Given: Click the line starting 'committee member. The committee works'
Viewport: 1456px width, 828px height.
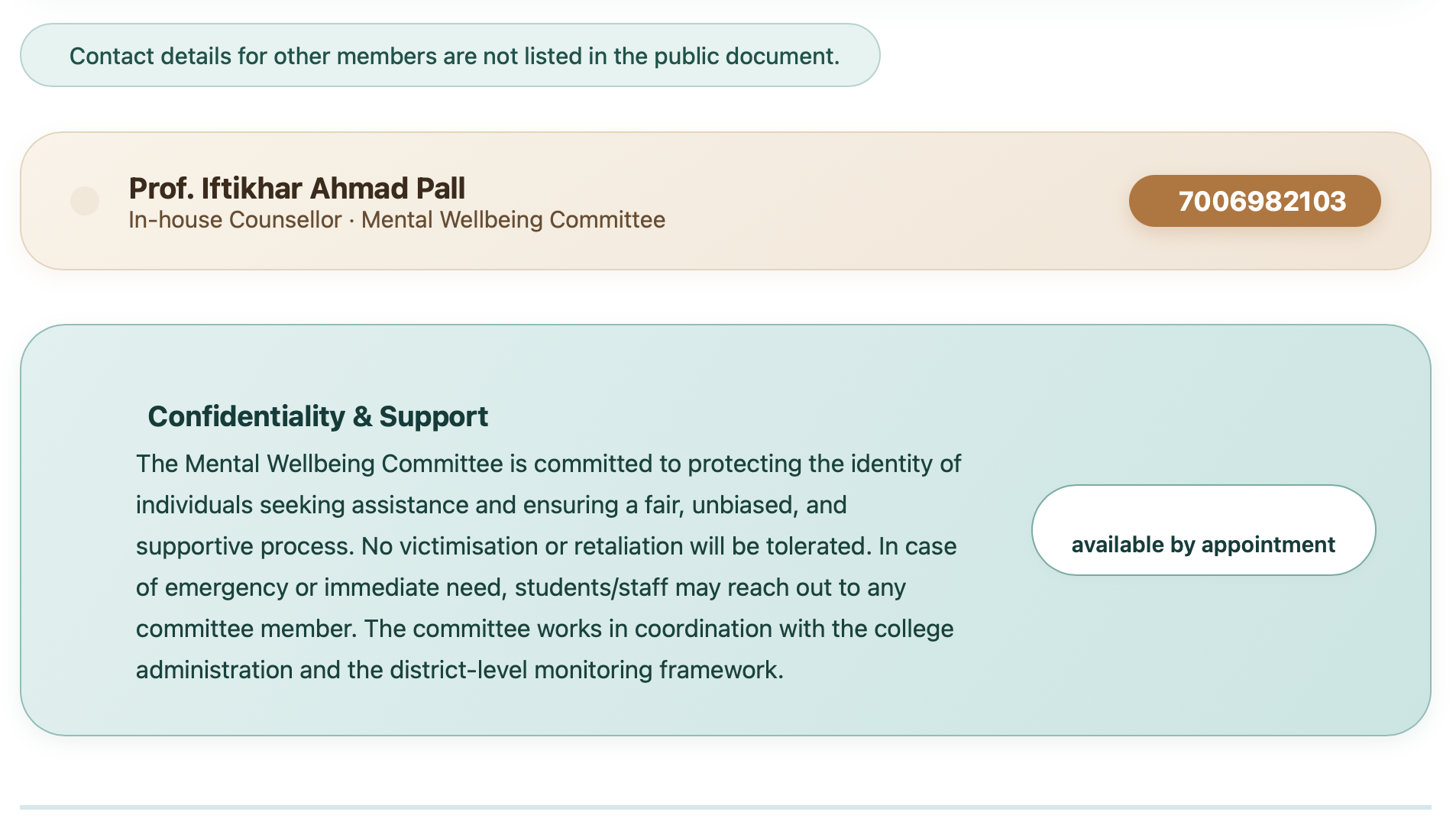Looking at the screenshot, I should (x=545, y=629).
